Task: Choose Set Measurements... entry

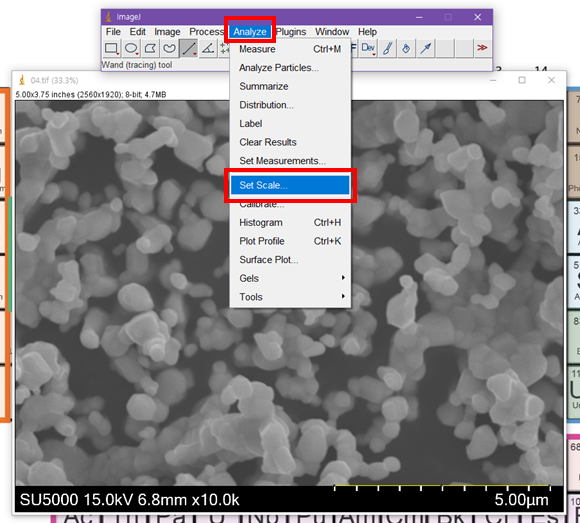Action: coord(290,161)
